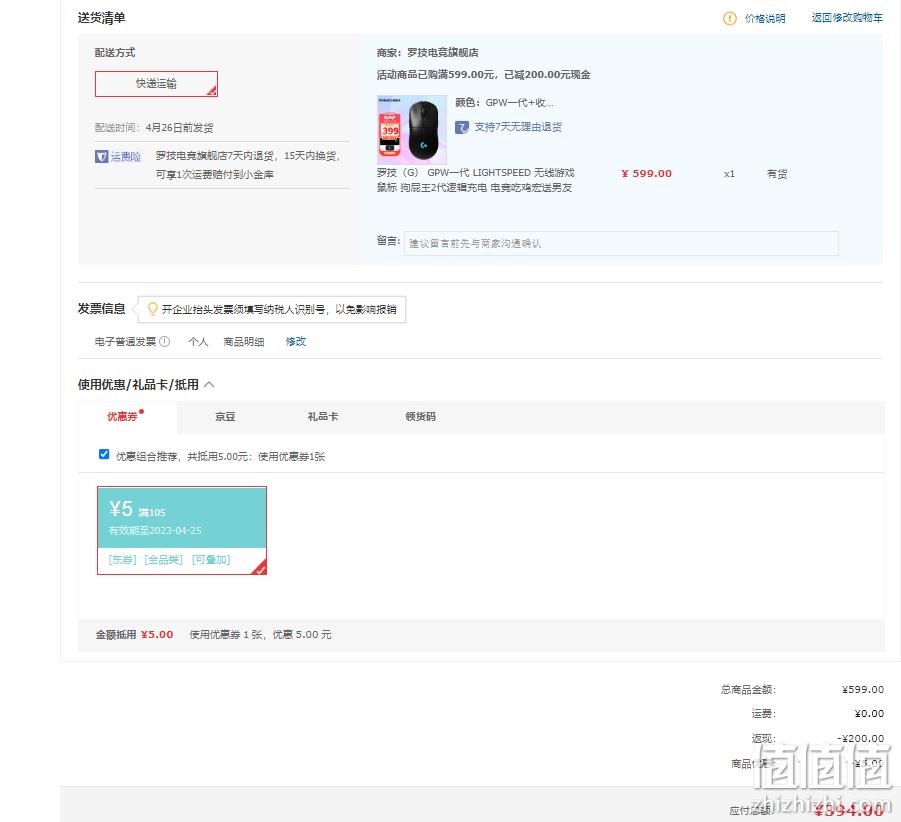Click the 有货 stock status text

777,173
